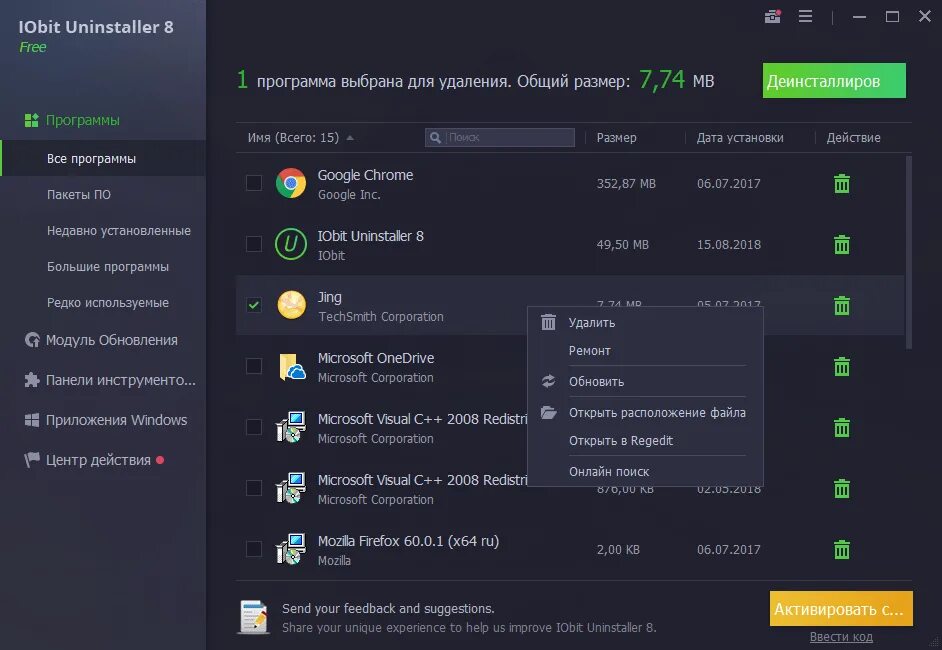Viewport: 942px width, 650px height.
Task: Click the folder icon beside Открыть расположение файла
Action: (x=548, y=412)
